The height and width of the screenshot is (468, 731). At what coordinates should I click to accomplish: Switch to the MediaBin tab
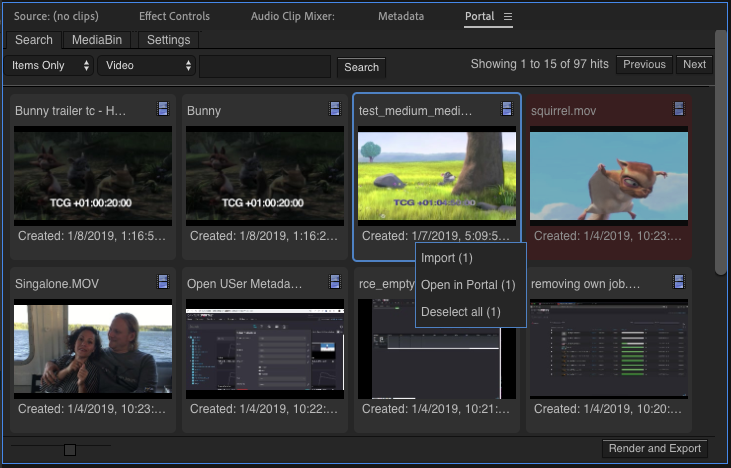(97, 40)
